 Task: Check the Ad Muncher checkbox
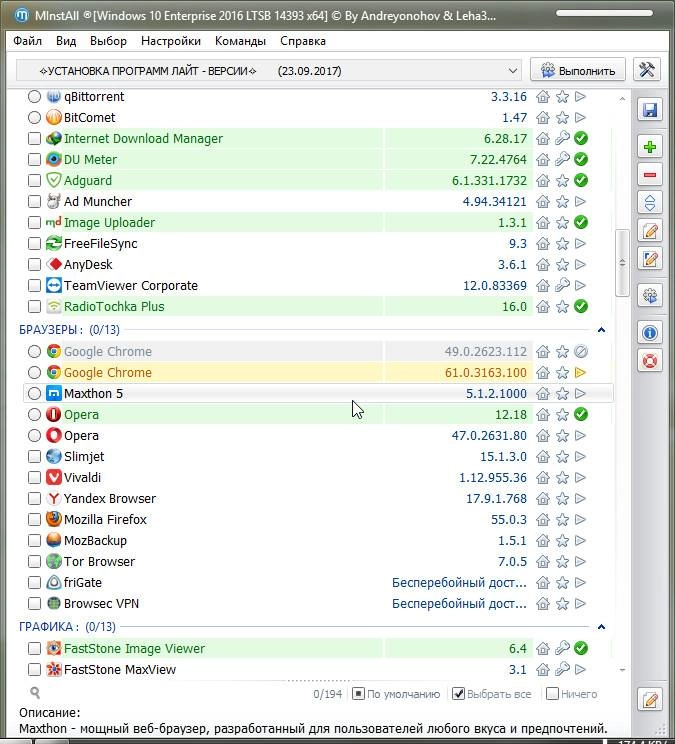34,202
